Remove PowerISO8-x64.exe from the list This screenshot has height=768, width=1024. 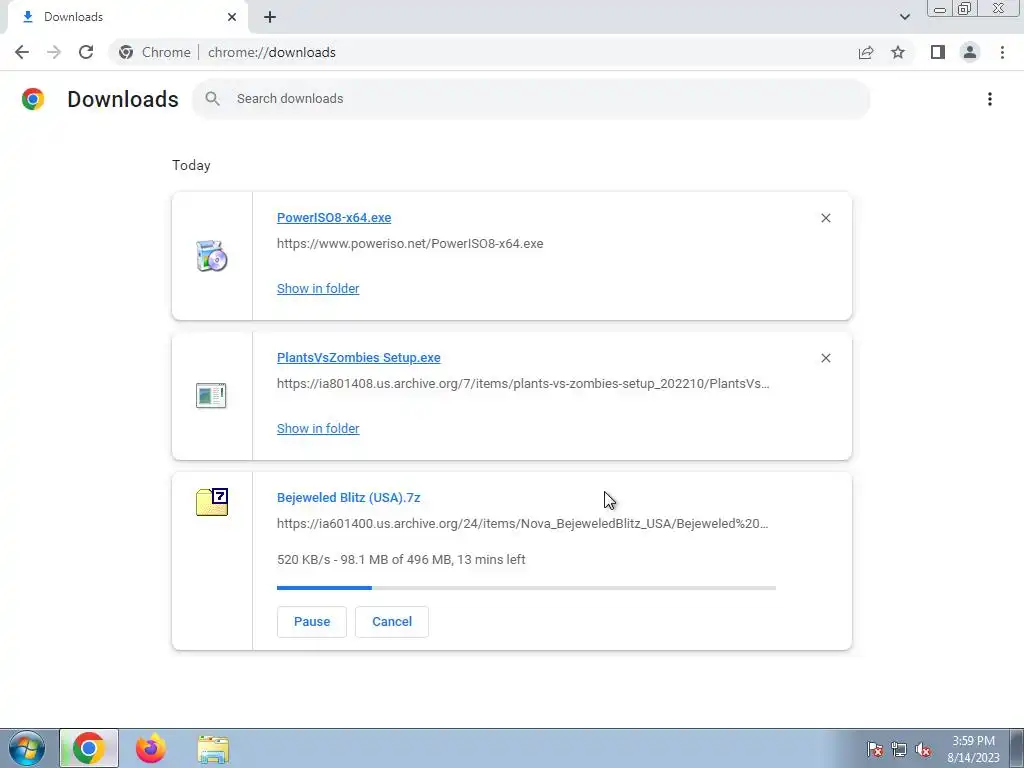coord(825,218)
